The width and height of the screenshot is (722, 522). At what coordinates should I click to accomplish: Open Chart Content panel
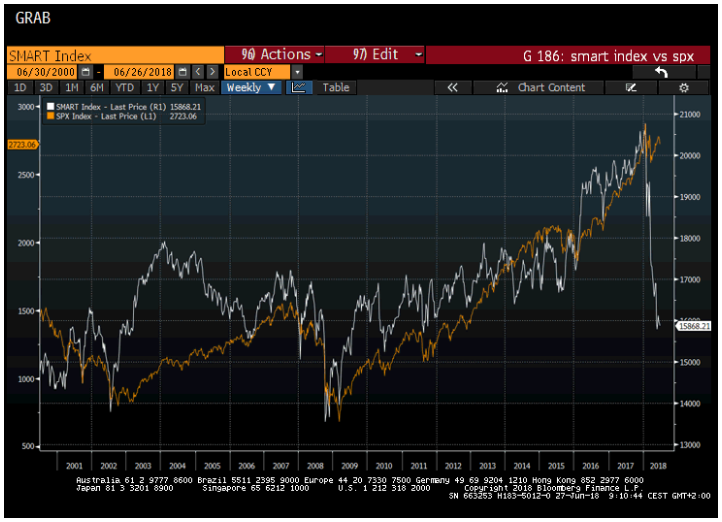(540, 87)
